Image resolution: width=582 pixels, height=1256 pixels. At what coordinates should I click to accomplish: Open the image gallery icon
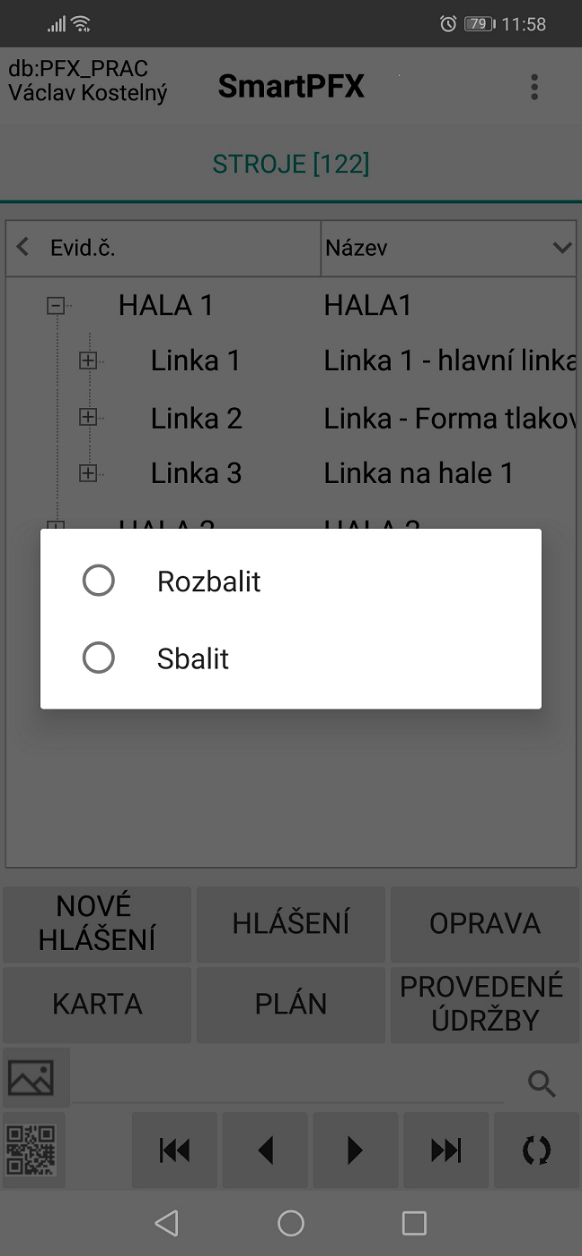pyautogui.click(x=32, y=1078)
